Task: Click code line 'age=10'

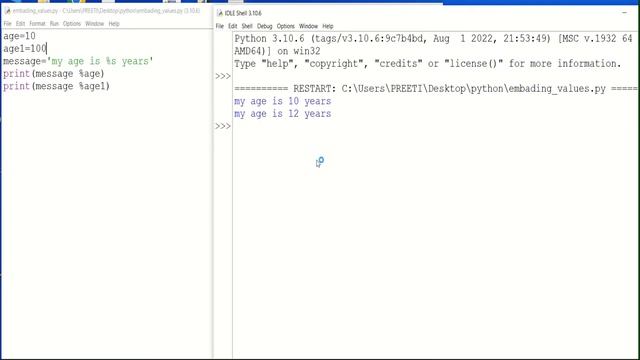Action: (x=19, y=36)
